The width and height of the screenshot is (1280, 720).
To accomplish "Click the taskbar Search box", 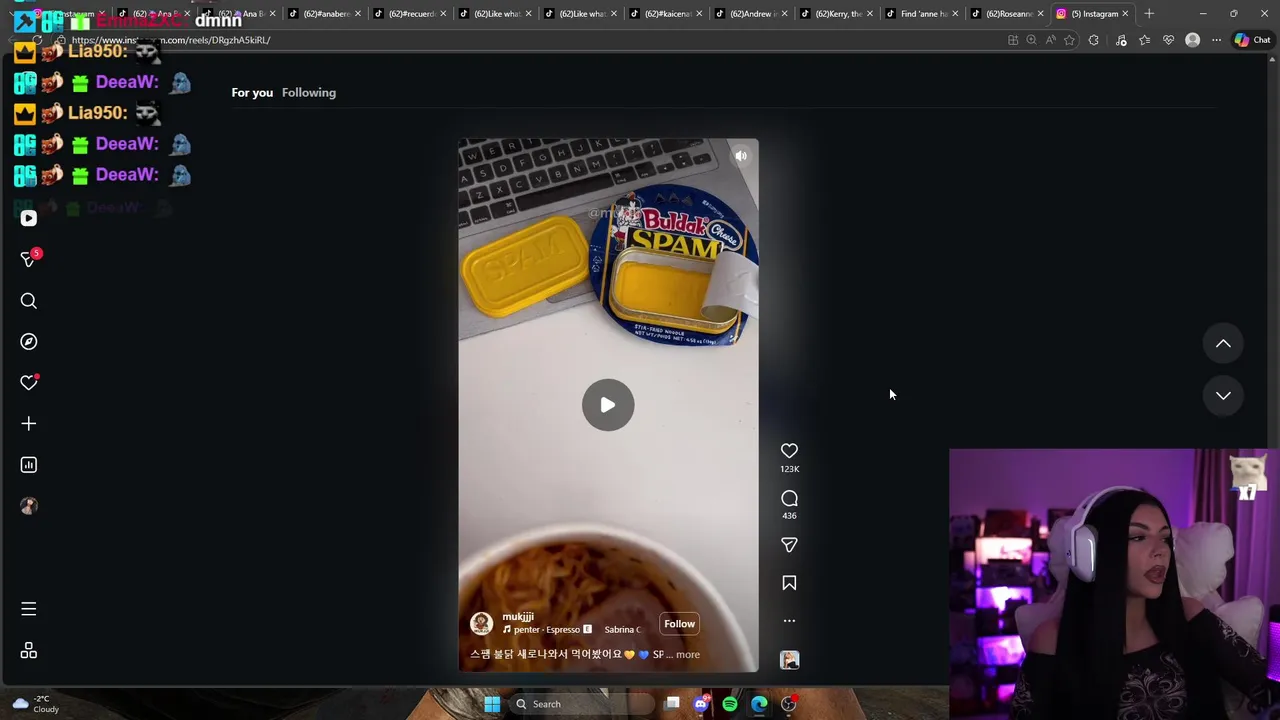I will (x=580, y=704).
